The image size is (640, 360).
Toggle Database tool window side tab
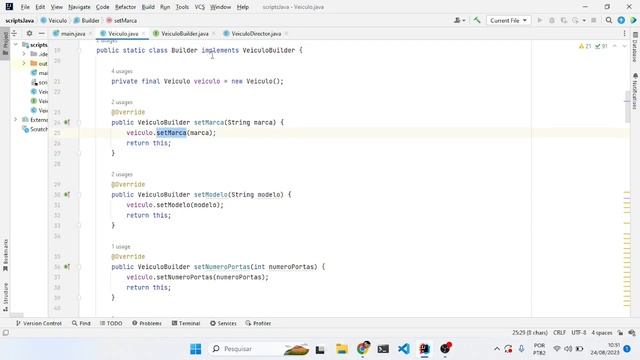tap(635, 48)
